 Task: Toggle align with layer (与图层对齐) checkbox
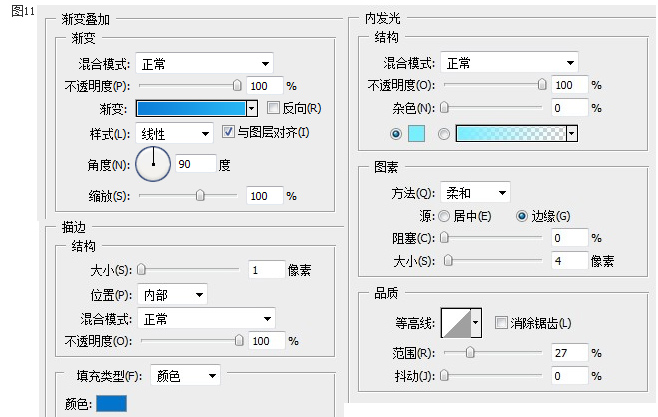pos(228,132)
